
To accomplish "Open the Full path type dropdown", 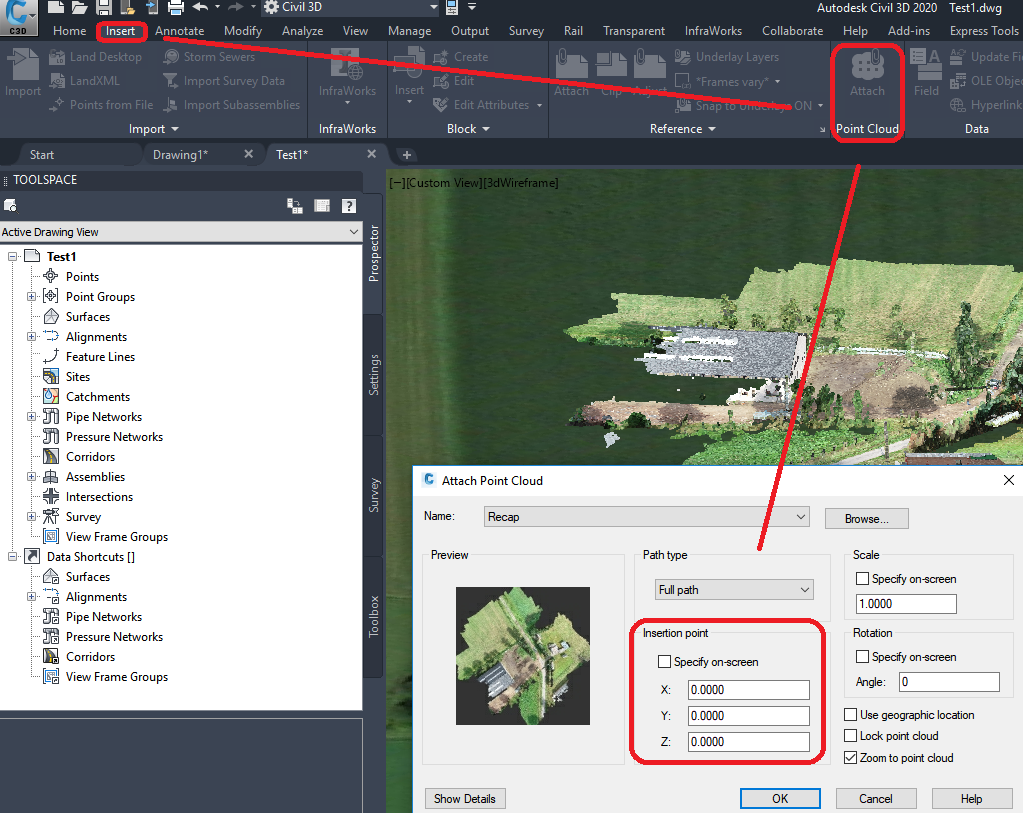I will (734, 590).
